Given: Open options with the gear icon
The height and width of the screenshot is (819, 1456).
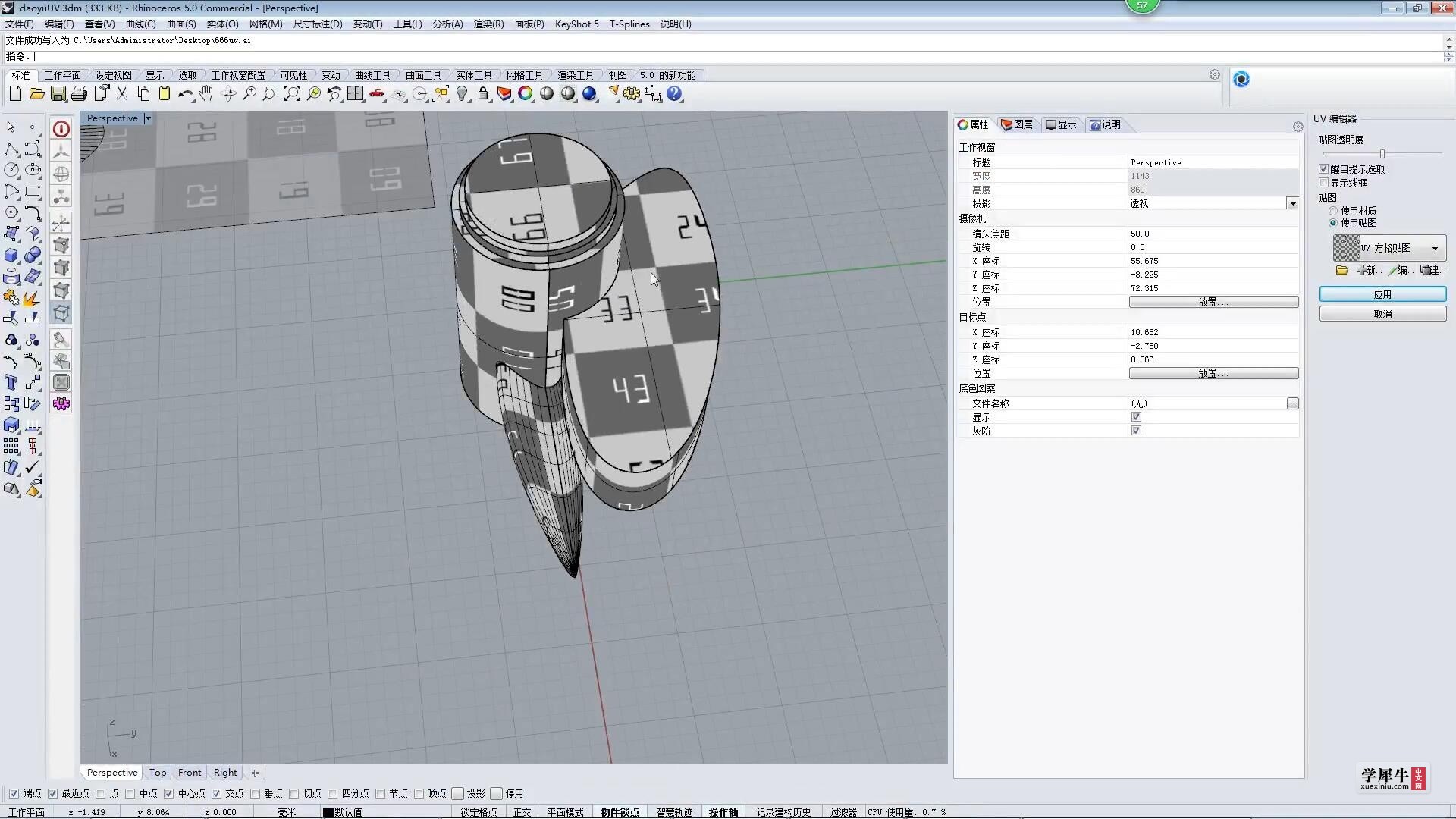Looking at the screenshot, I should (632, 94).
